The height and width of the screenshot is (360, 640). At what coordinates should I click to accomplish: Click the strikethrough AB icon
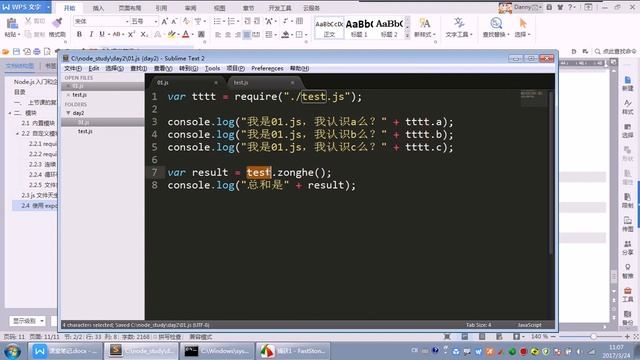coord(116,35)
